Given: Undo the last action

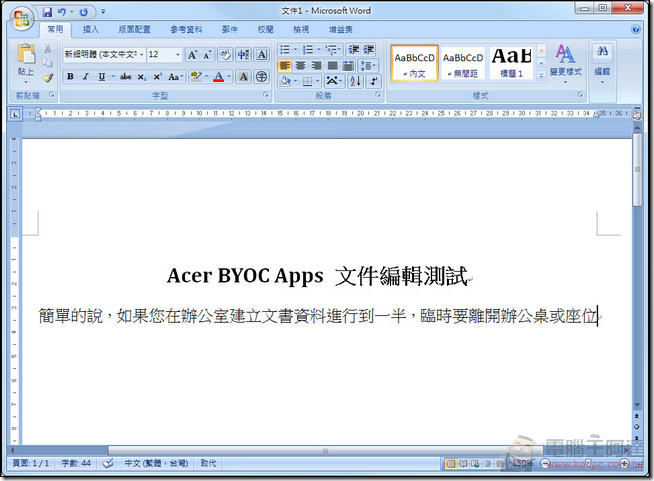Looking at the screenshot, I should pos(62,12).
